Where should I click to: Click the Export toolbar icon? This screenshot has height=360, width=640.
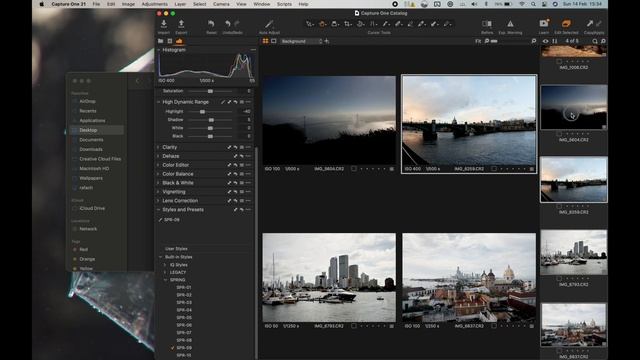181,24
